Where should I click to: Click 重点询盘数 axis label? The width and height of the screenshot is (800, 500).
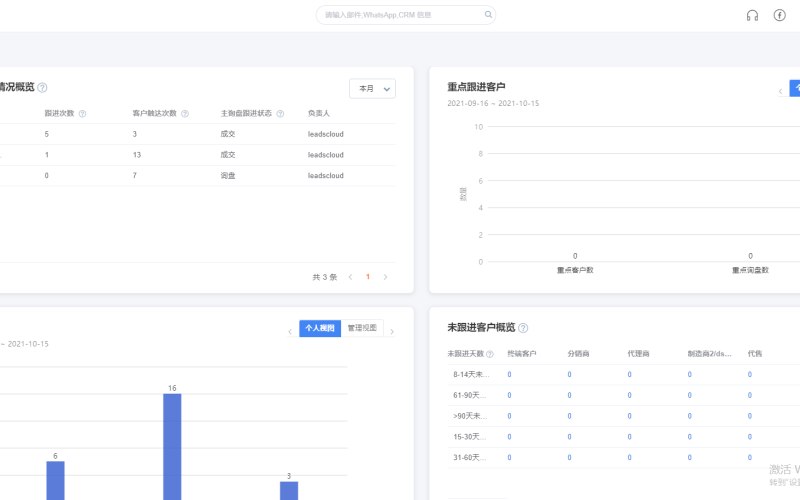pos(750,270)
